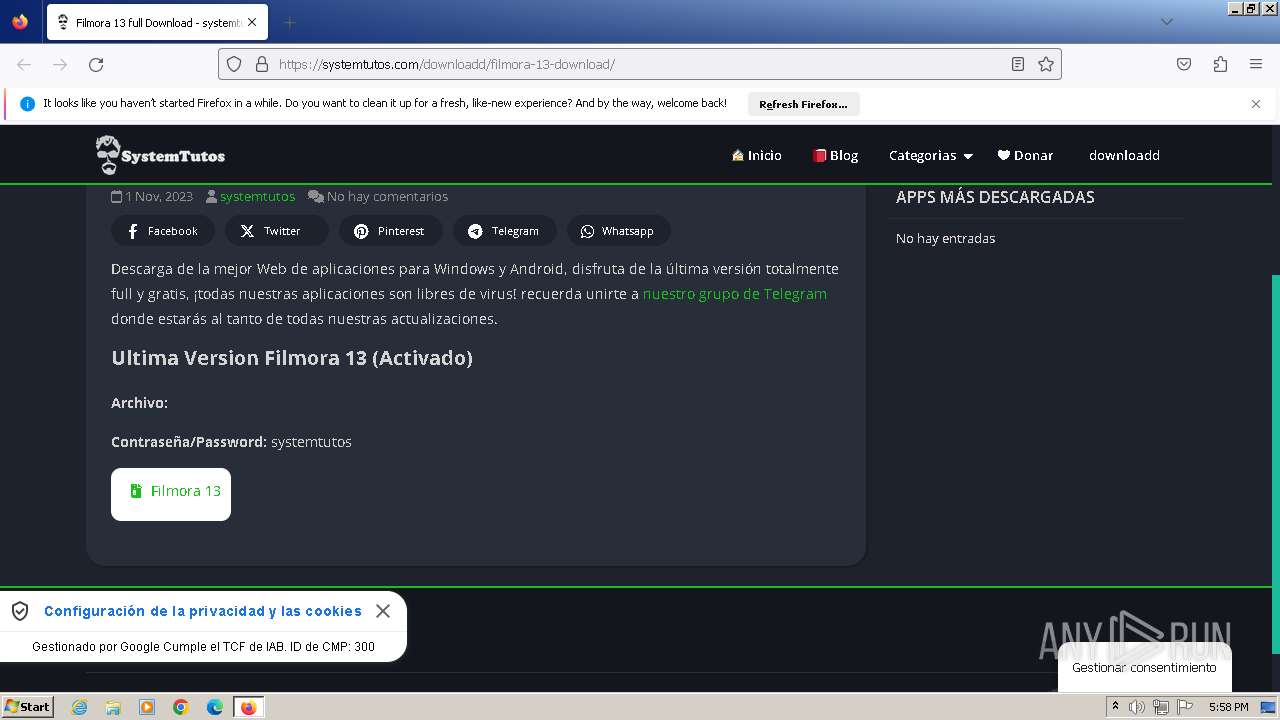1280x720 pixels.
Task: Open the downloadd menu item
Action: click(1124, 155)
